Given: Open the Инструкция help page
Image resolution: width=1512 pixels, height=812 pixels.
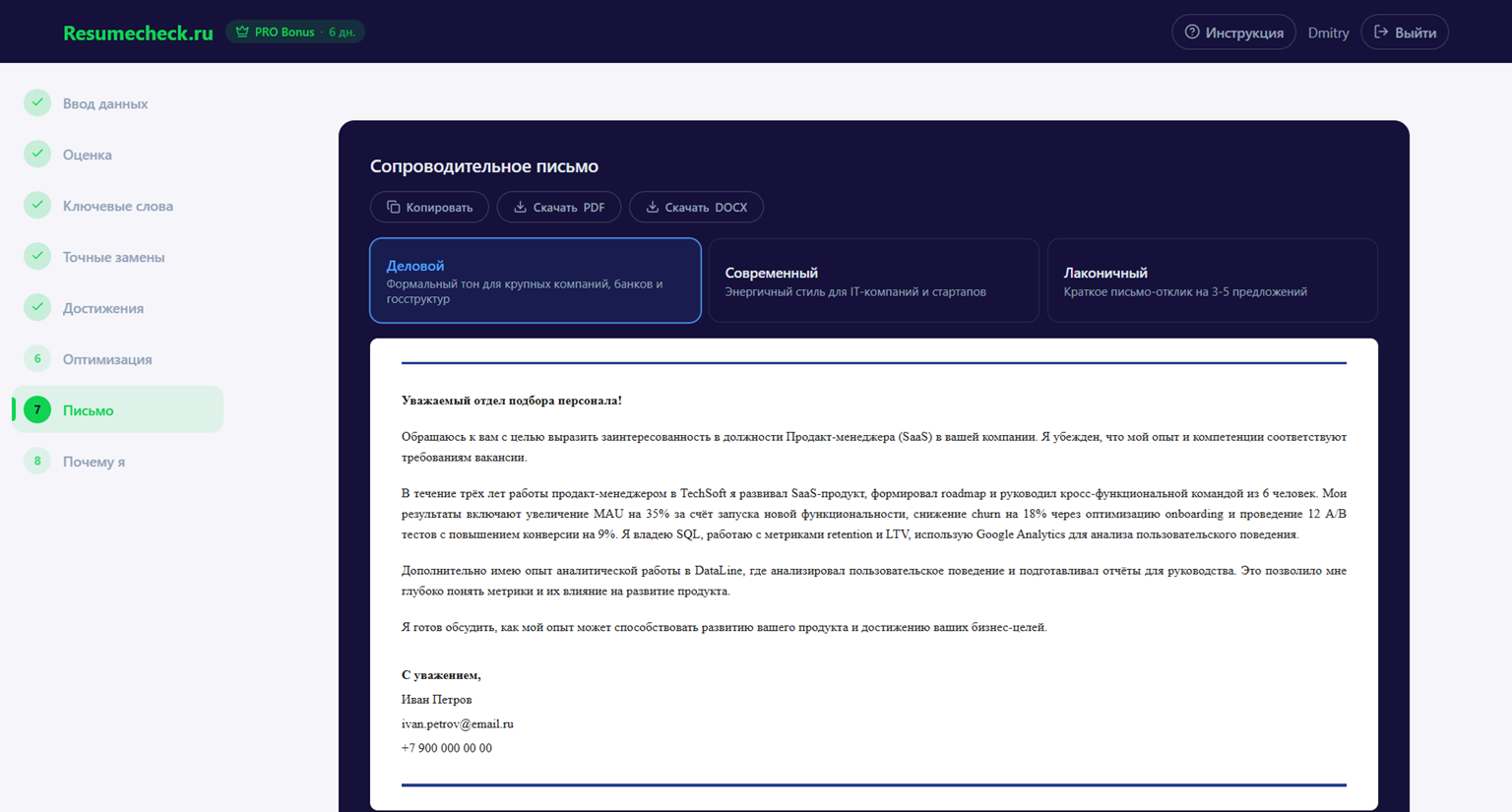Looking at the screenshot, I should 1233,31.
